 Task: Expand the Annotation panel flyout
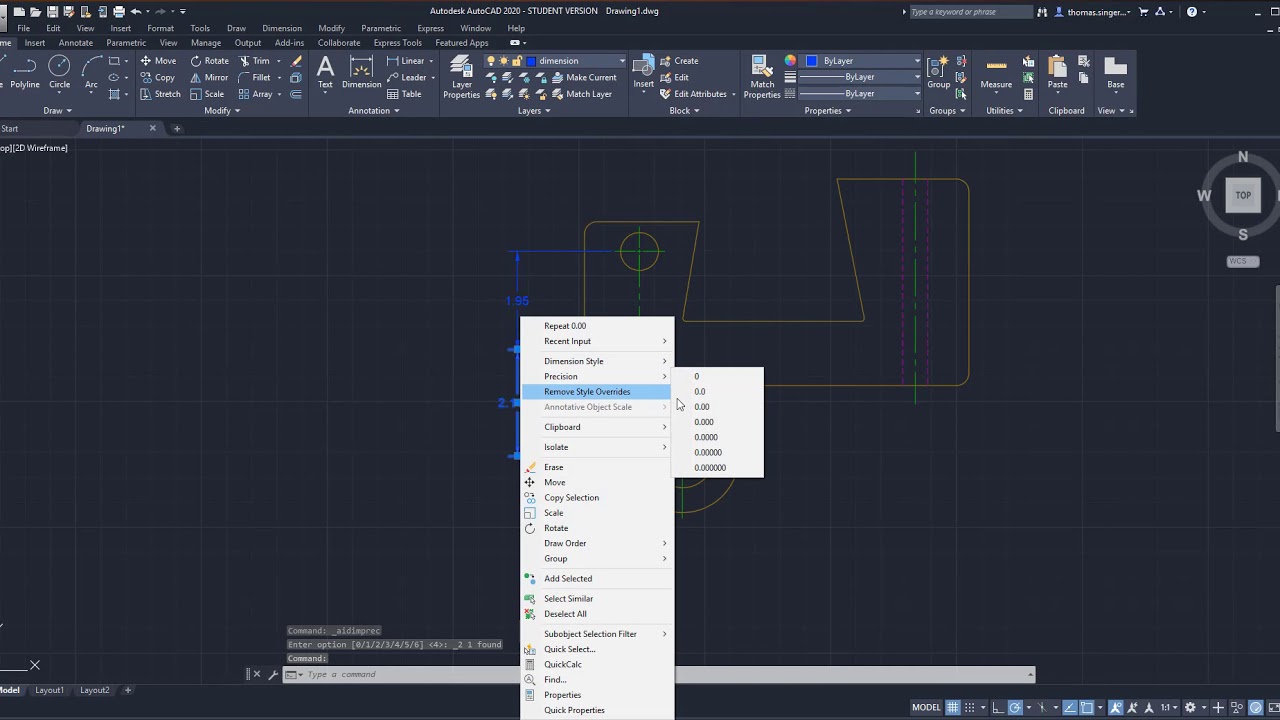tap(373, 111)
